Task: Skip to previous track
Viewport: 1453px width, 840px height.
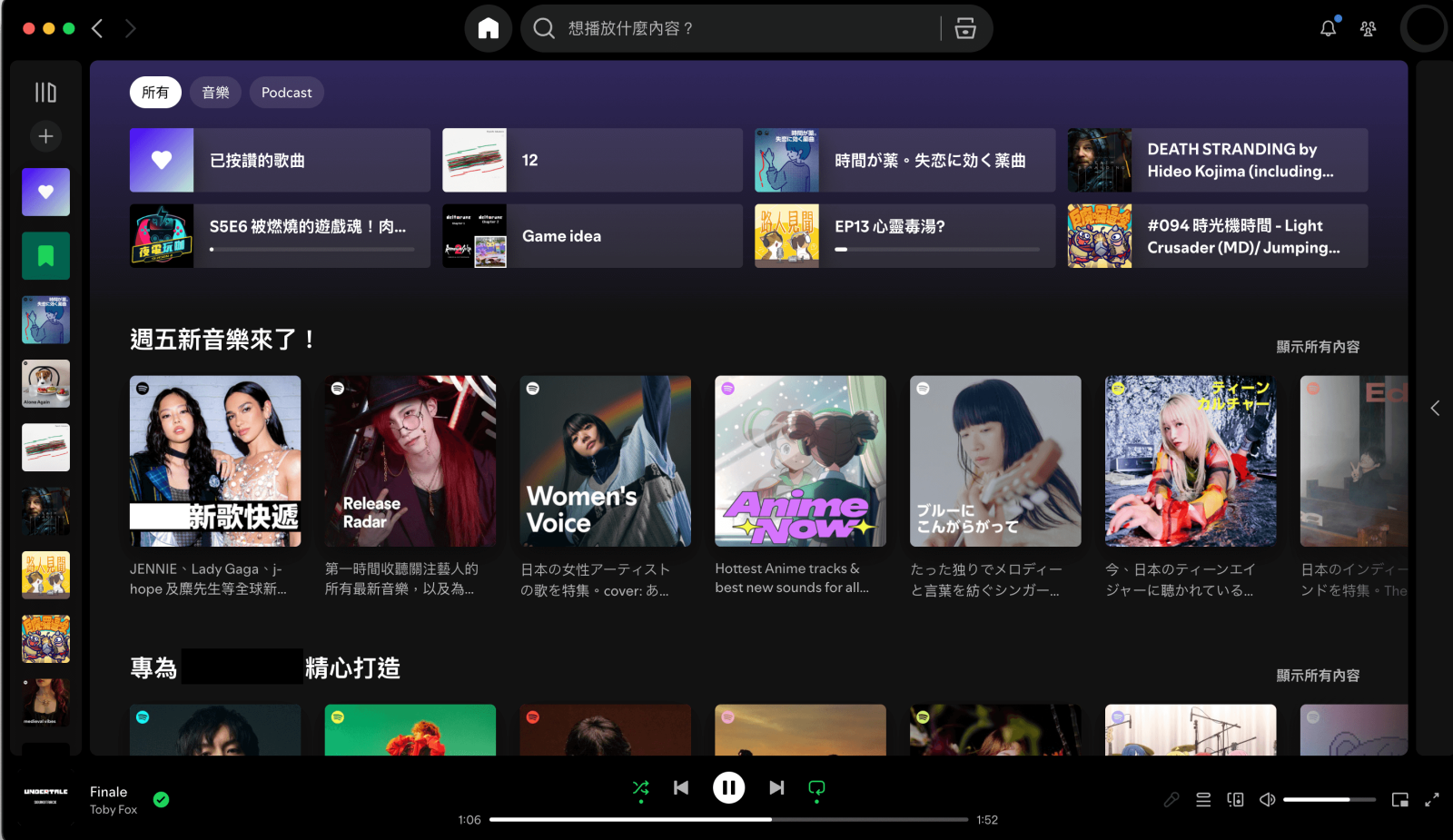Action: coord(681,787)
